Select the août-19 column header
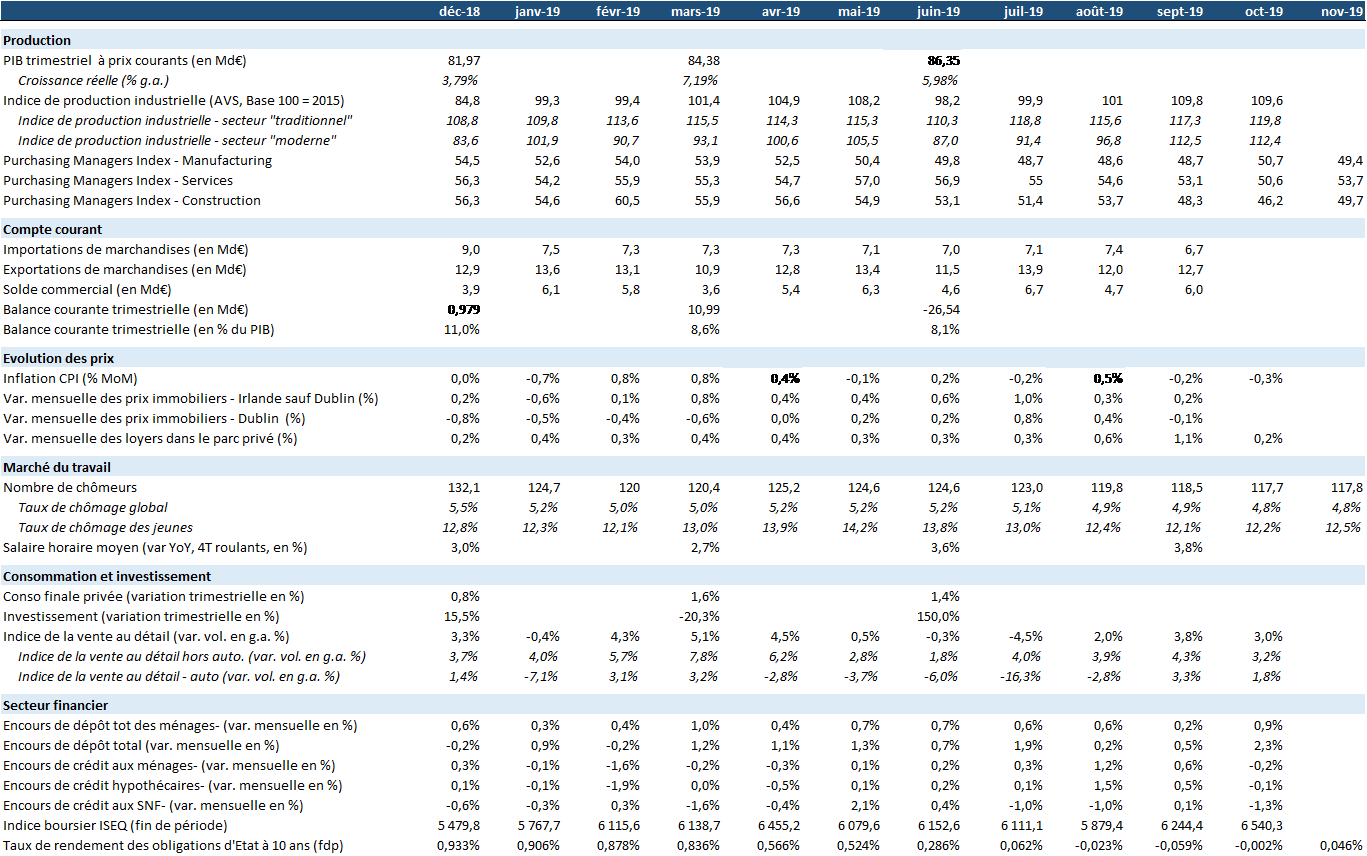The width and height of the screenshot is (1367, 856). click(1100, 11)
